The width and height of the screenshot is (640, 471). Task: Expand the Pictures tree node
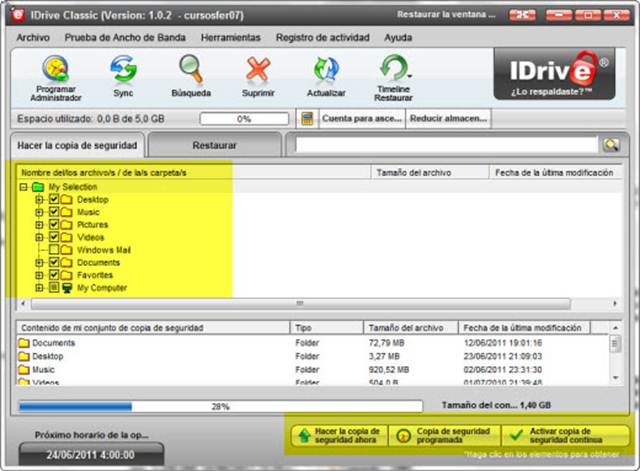[39, 224]
